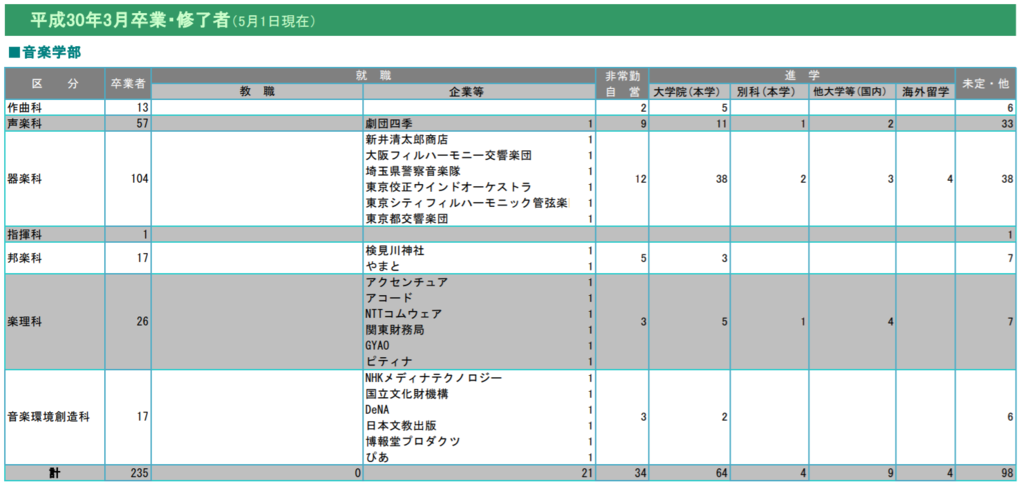Select 埼玉県警察音楽隊 entry
Screen dimensions: 1024x491
point(413,171)
